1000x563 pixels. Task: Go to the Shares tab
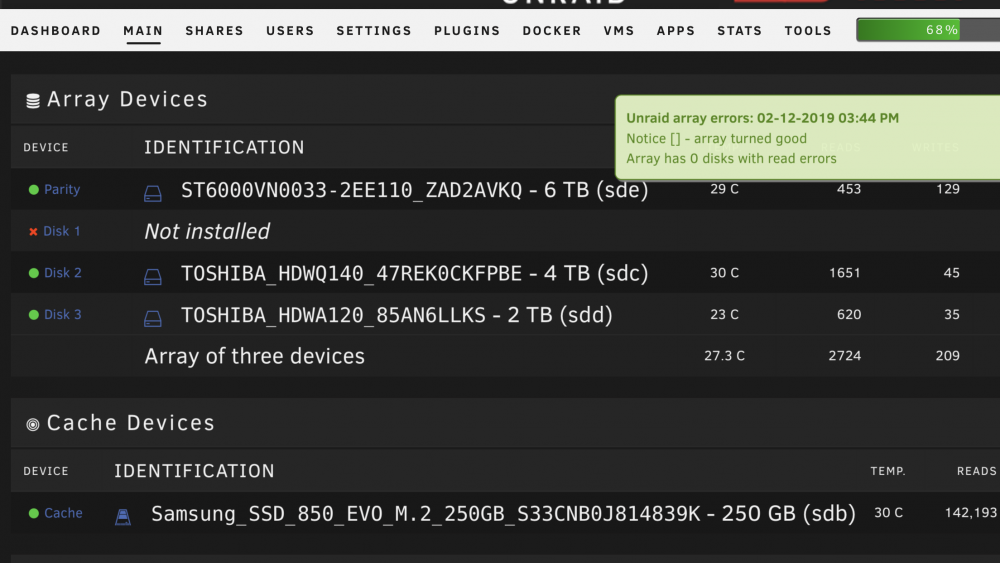click(x=214, y=31)
